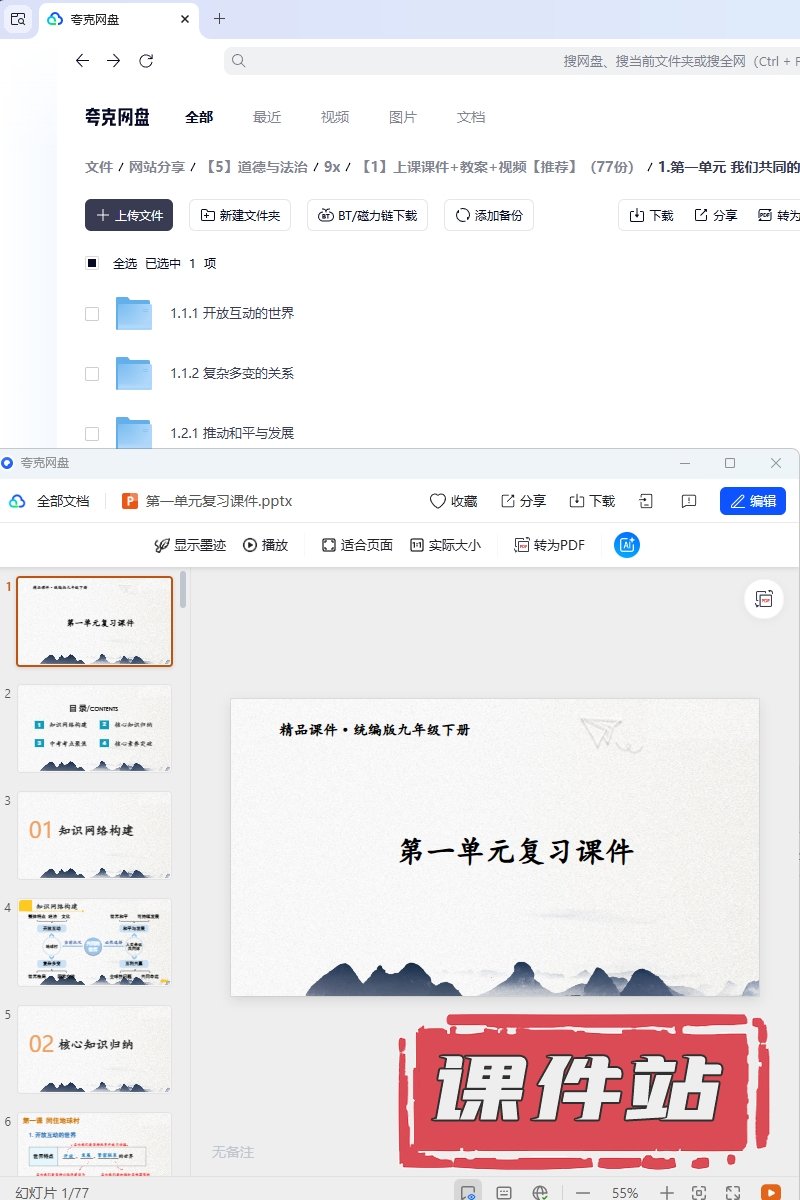Enter fullscreen view from status bar
Image resolution: width=800 pixels, height=1200 pixels.
click(x=733, y=1192)
